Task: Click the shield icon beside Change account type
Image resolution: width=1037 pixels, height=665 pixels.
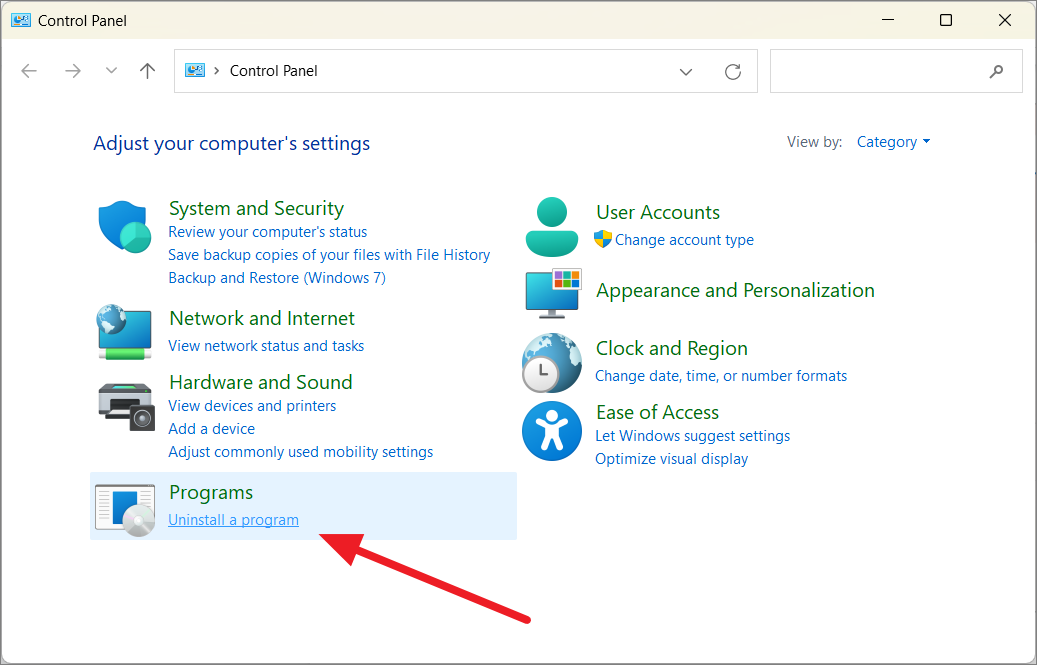Action: click(x=602, y=239)
